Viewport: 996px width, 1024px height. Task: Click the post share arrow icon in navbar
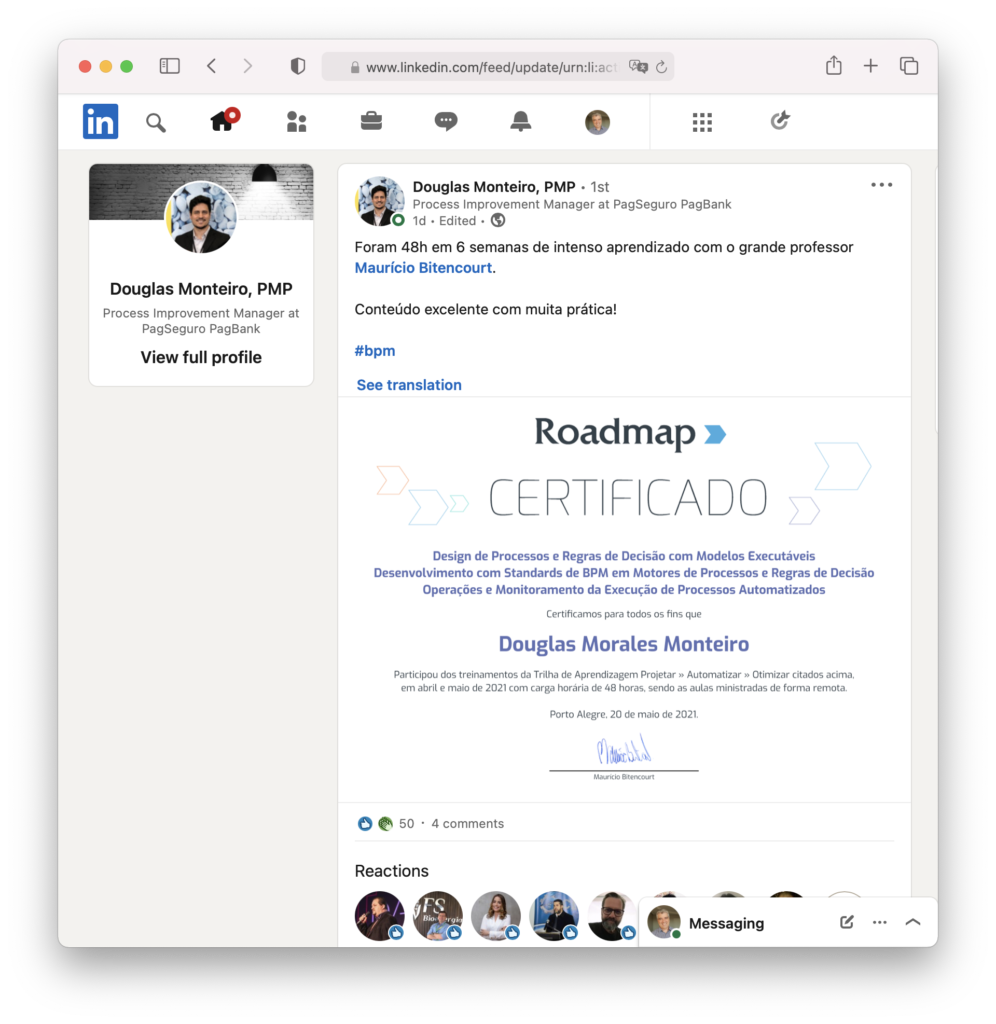[780, 121]
